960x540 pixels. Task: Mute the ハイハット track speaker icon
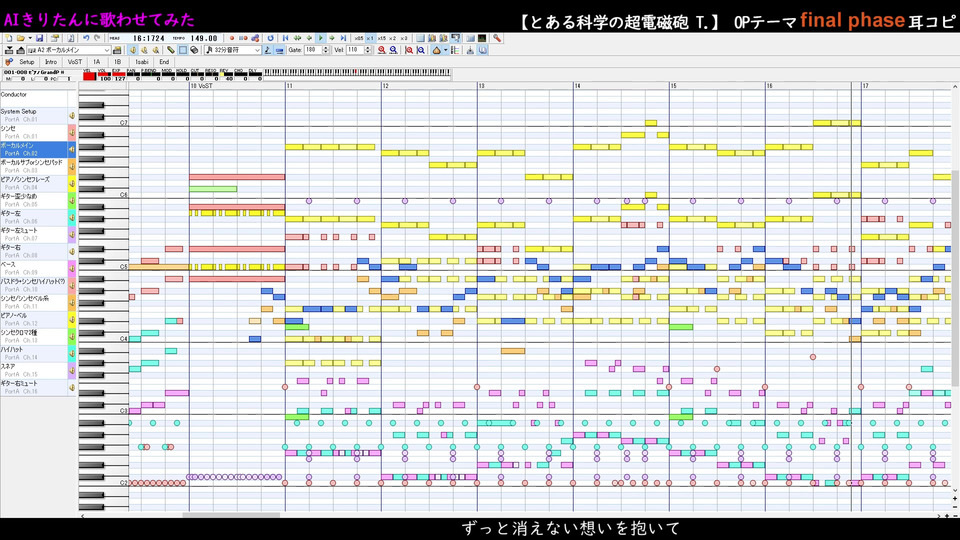click(x=72, y=353)
